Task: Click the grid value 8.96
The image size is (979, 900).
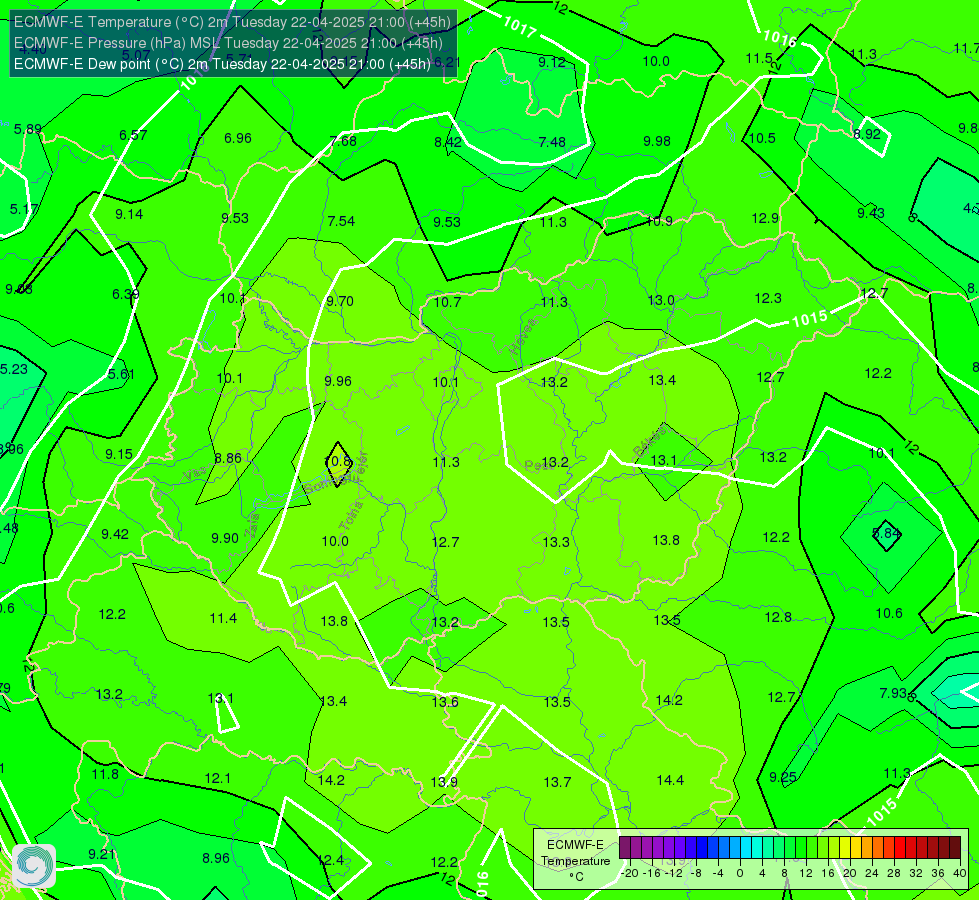Action: coord(216,858)
